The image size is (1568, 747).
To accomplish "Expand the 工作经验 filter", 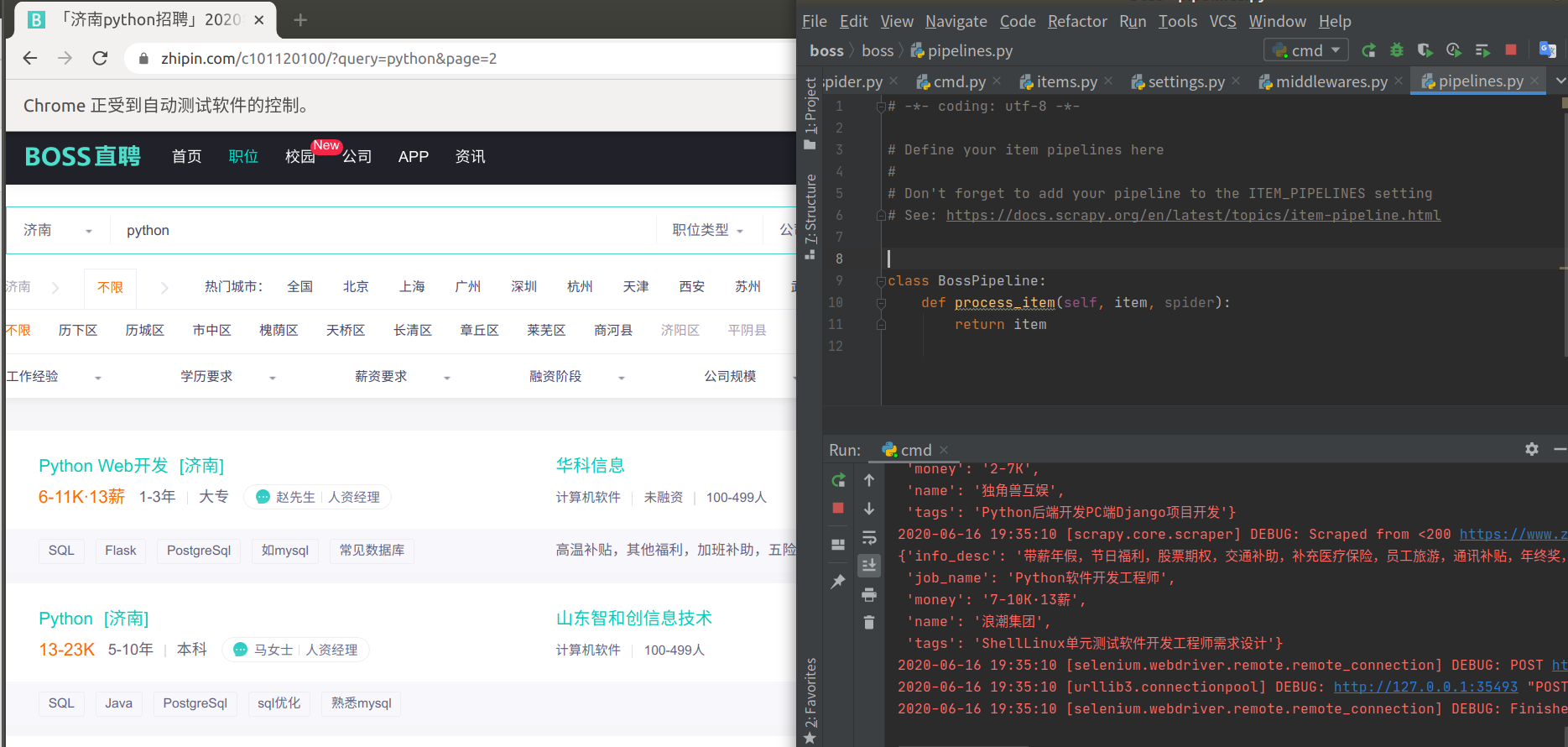I will click(55, 377).
